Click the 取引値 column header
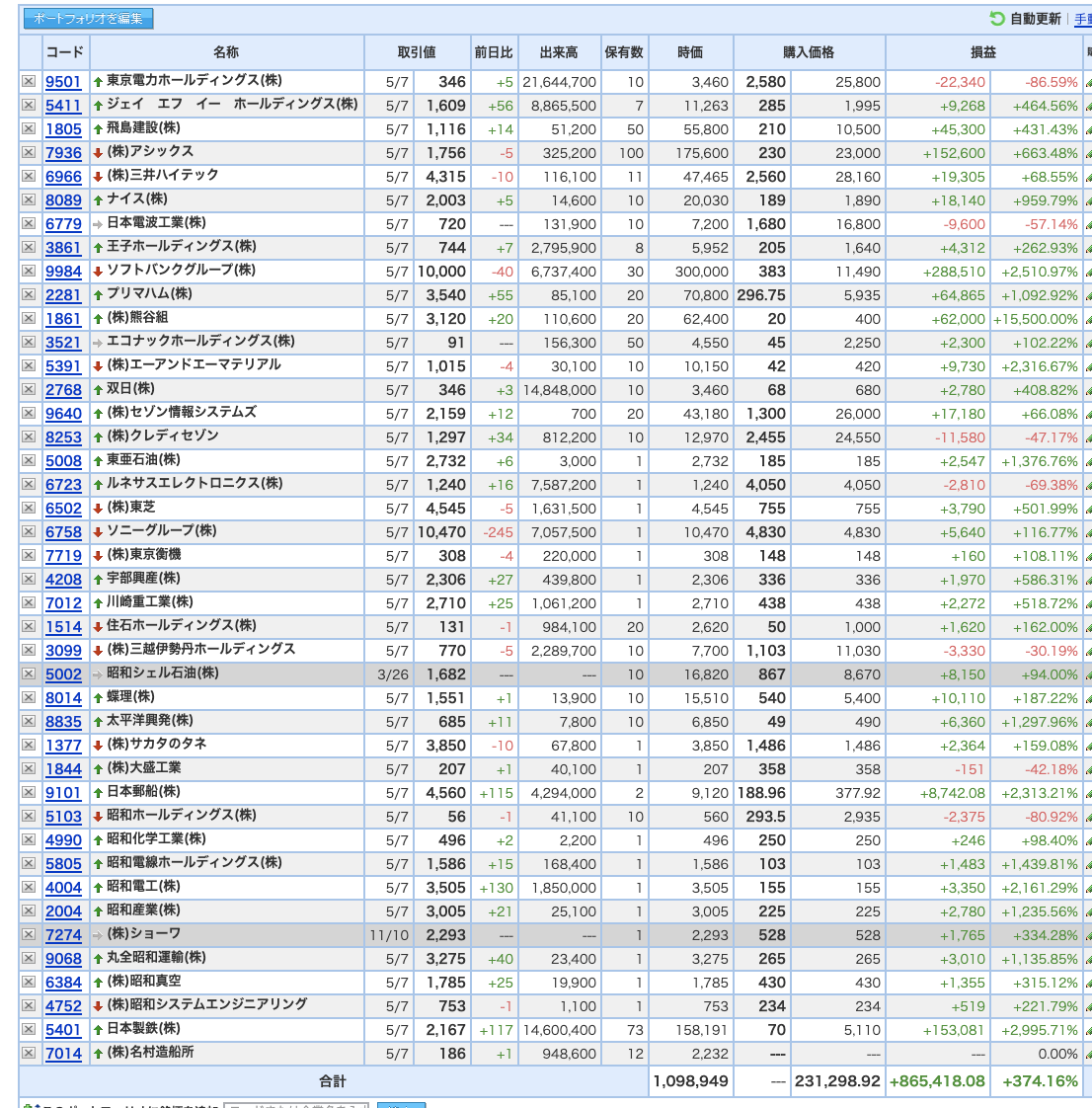 point(417,52)
